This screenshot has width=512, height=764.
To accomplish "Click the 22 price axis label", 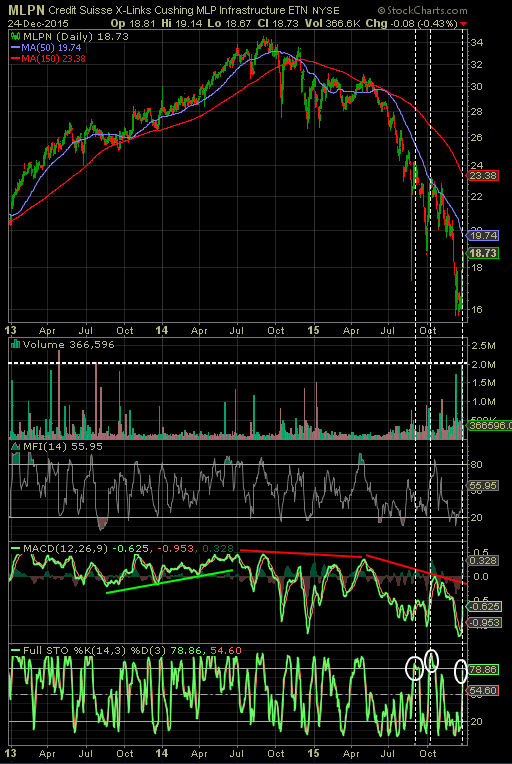I will click(x=477, y=196).
